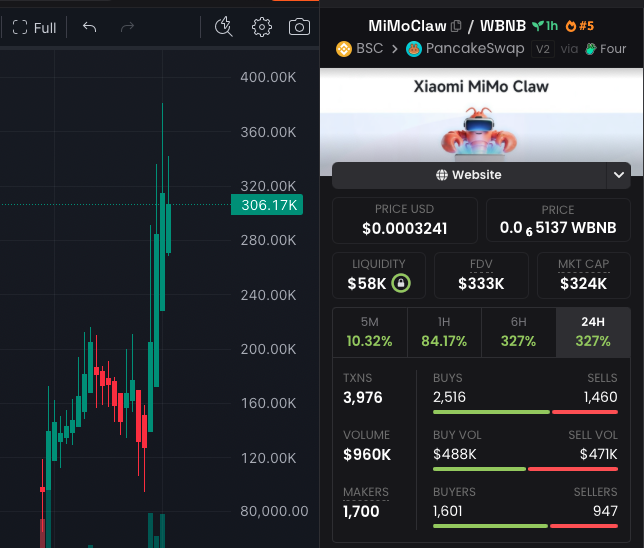Click the WBNB quote token name

[503, 26]
